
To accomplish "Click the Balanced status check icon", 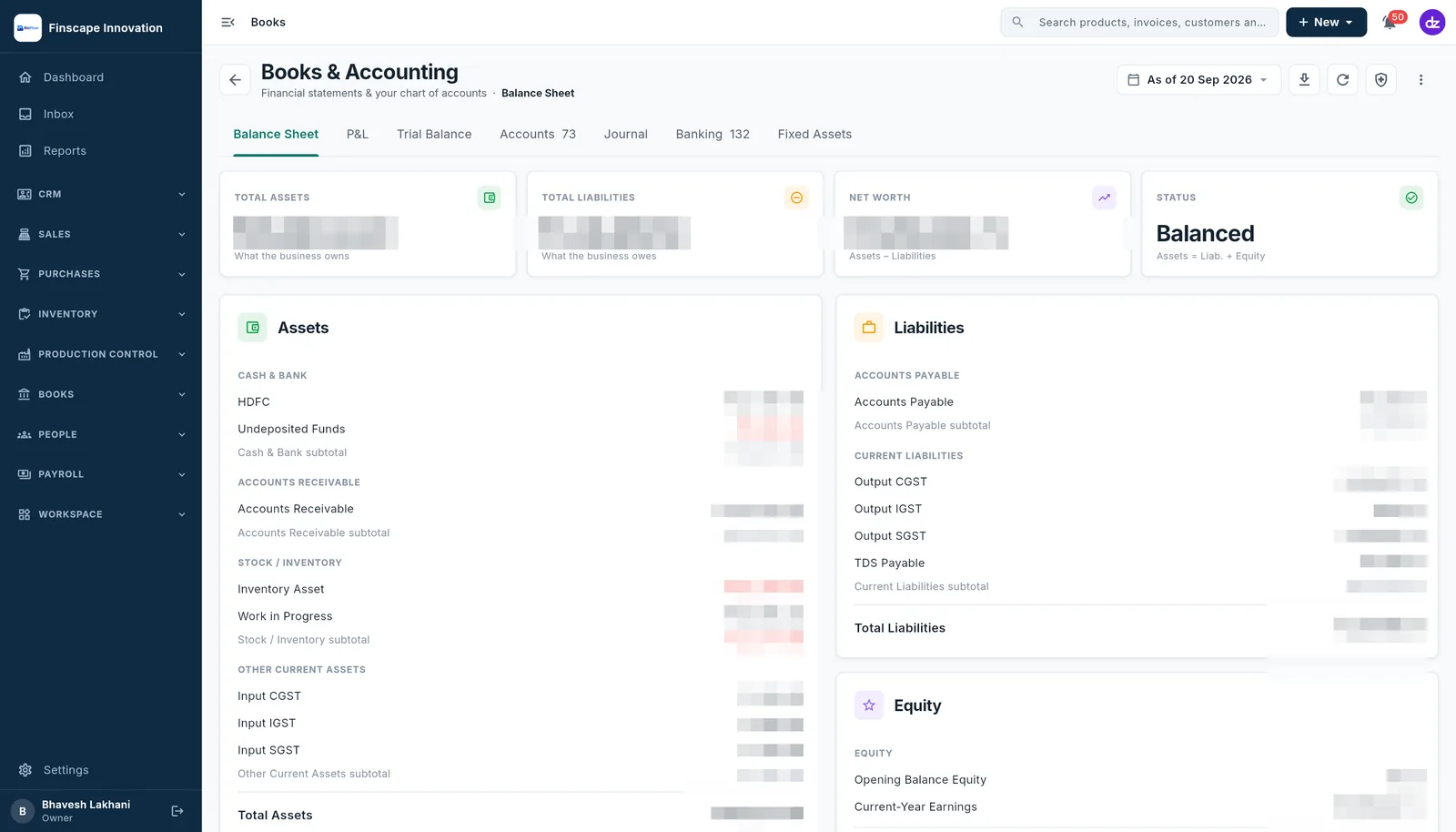I will coord(1411,198).
